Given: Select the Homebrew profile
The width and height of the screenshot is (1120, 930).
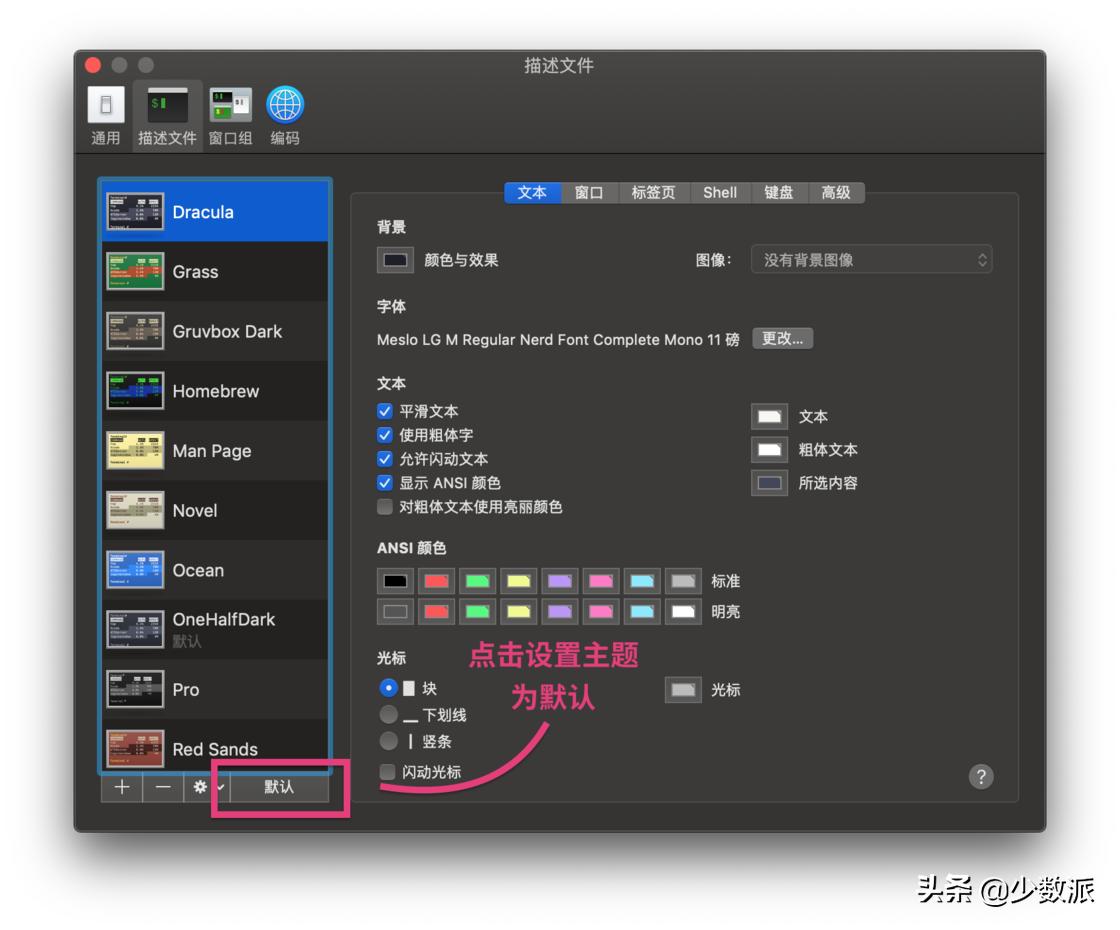Looking at the screenshot, I should 215,391.
